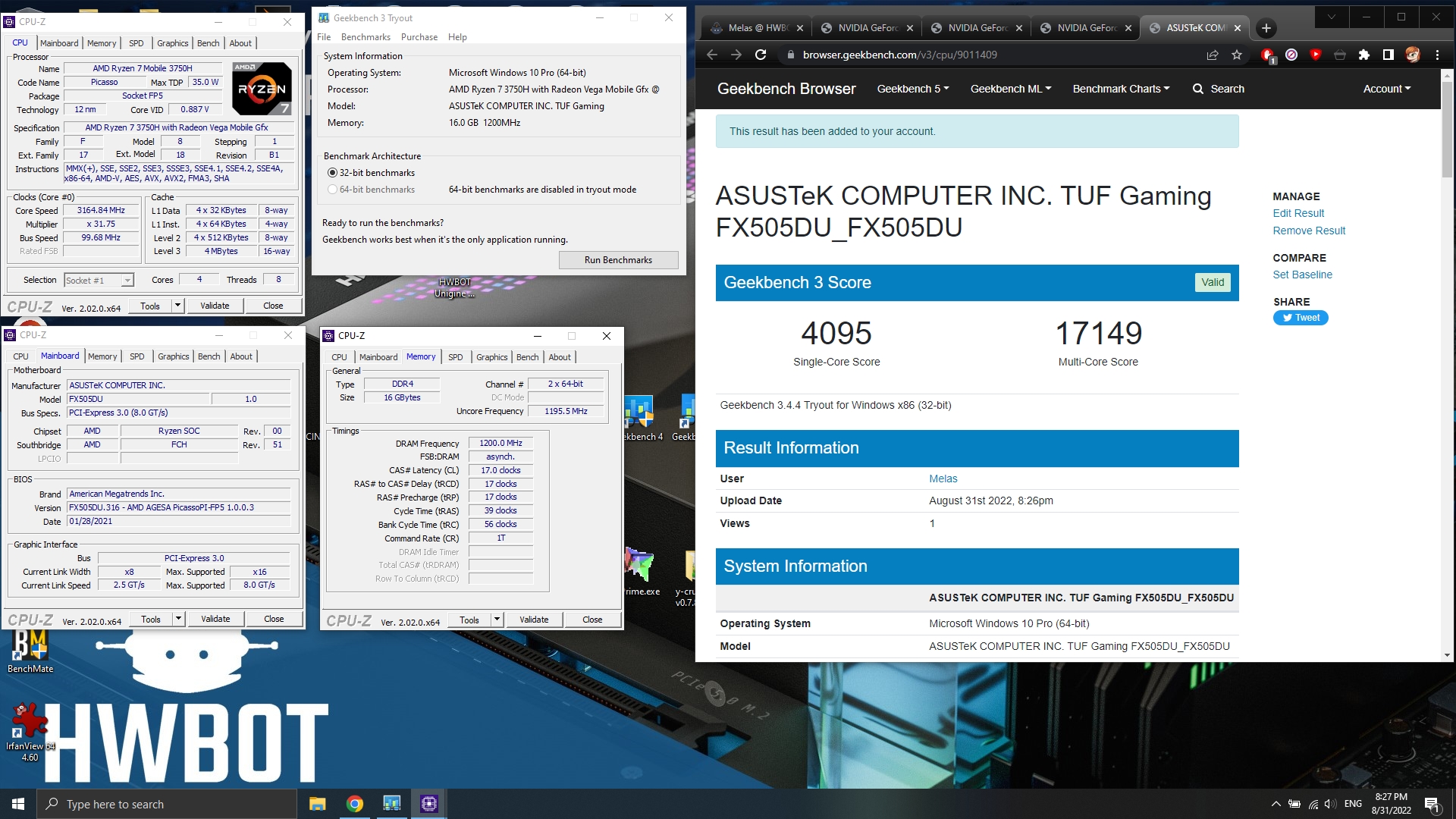The height and width of the screenshot is (819, 1456).
Task: Click scrollbar down arrow on Geekbench page
Action: [x=1447, y=655]
